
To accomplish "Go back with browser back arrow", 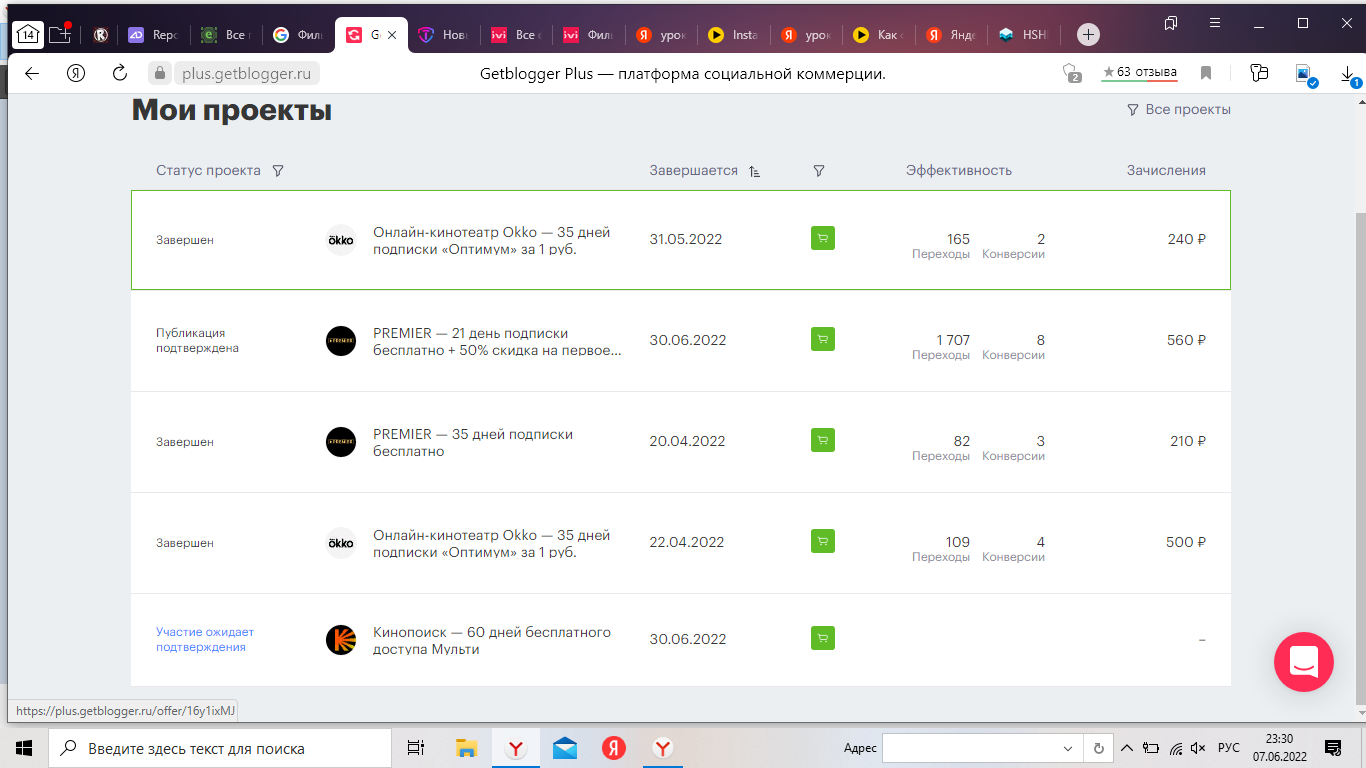I will (x=32, y=73).
